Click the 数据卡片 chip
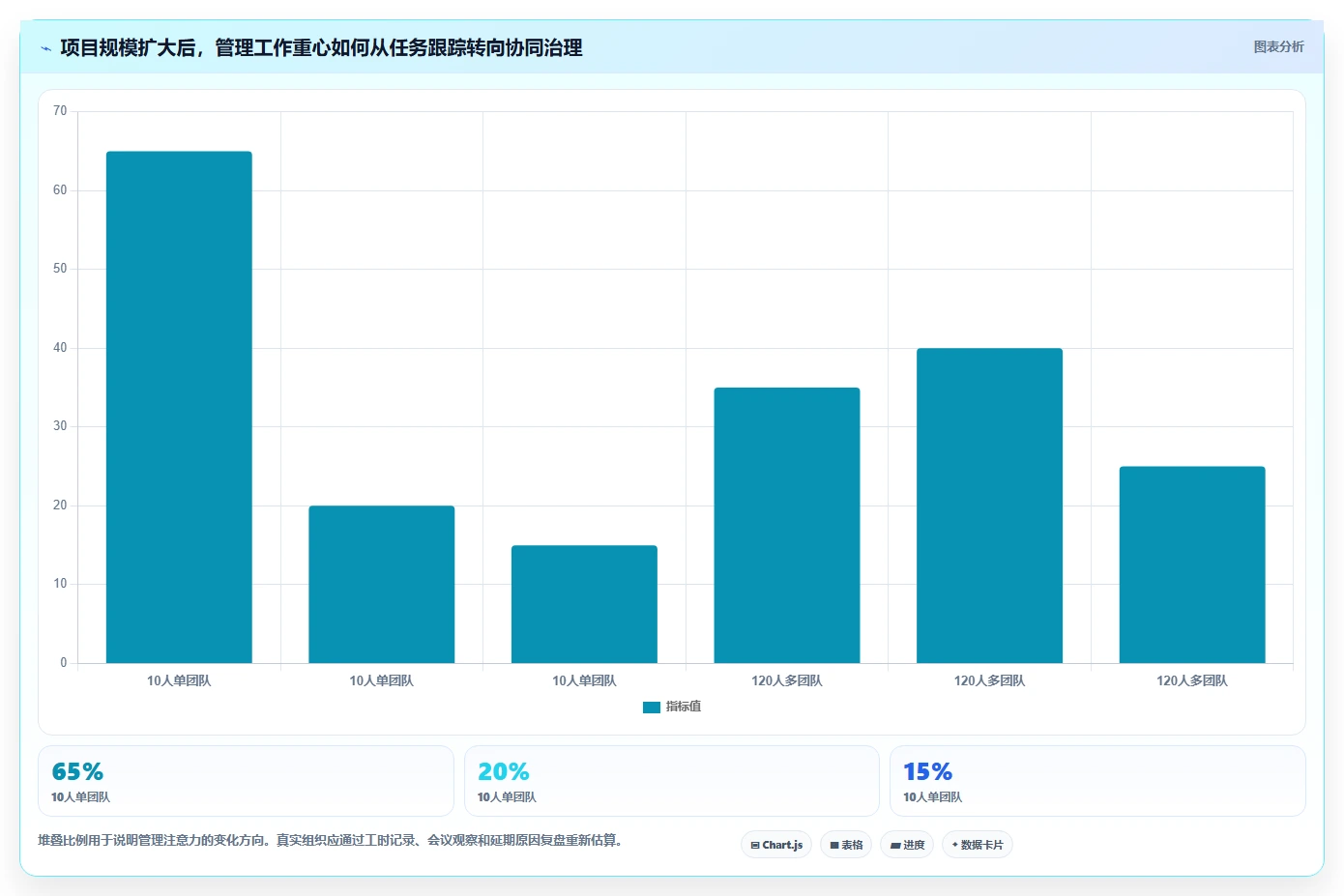This screenshot has height=896, width=1344. coord(978,845)
